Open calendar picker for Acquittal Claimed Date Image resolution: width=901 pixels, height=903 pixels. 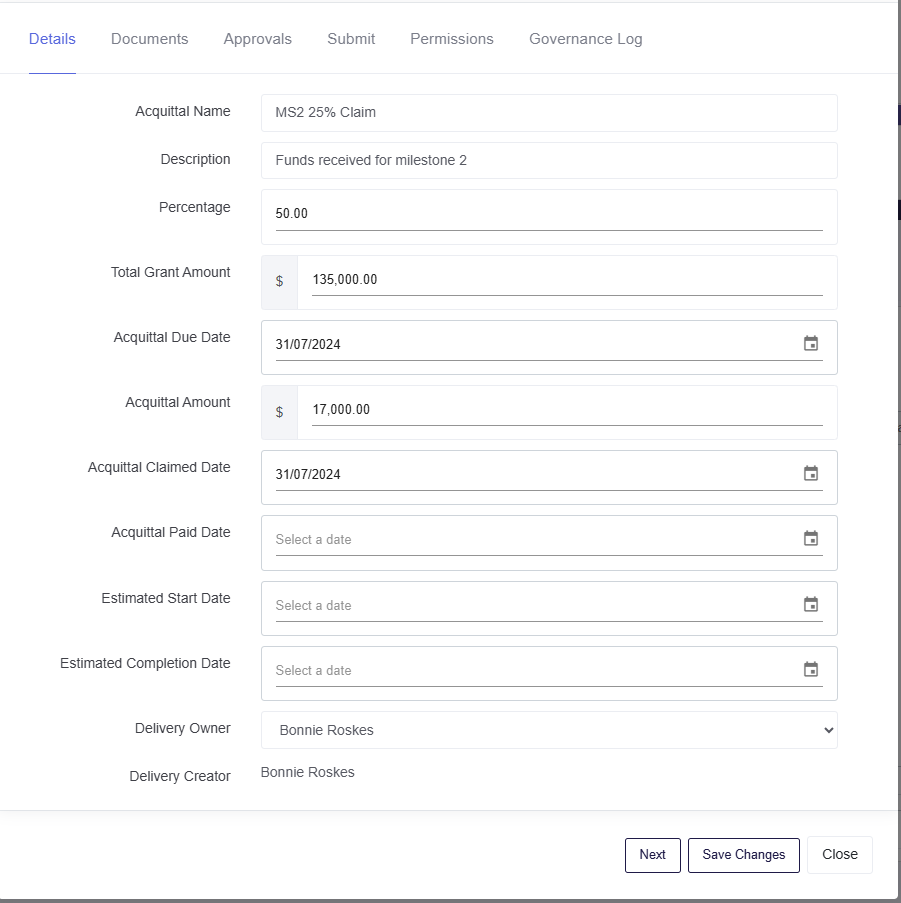tap(811, 474)
